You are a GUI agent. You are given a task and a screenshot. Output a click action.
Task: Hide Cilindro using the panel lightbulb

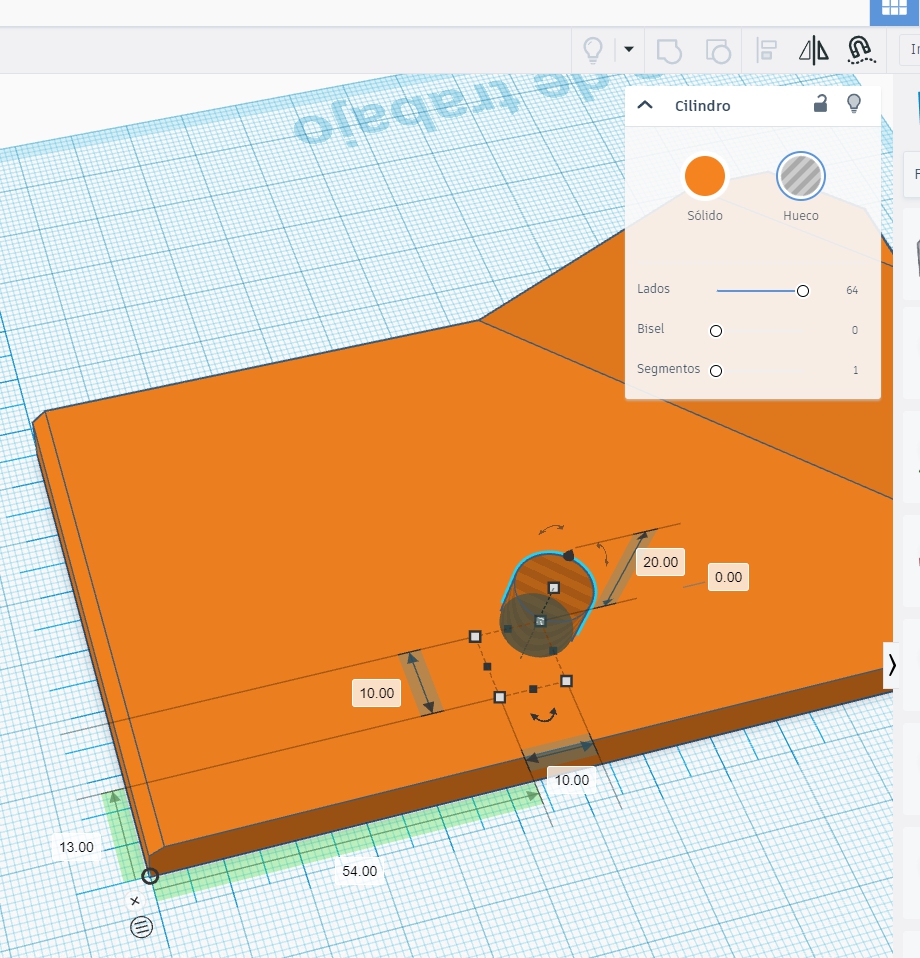[854, 104]
